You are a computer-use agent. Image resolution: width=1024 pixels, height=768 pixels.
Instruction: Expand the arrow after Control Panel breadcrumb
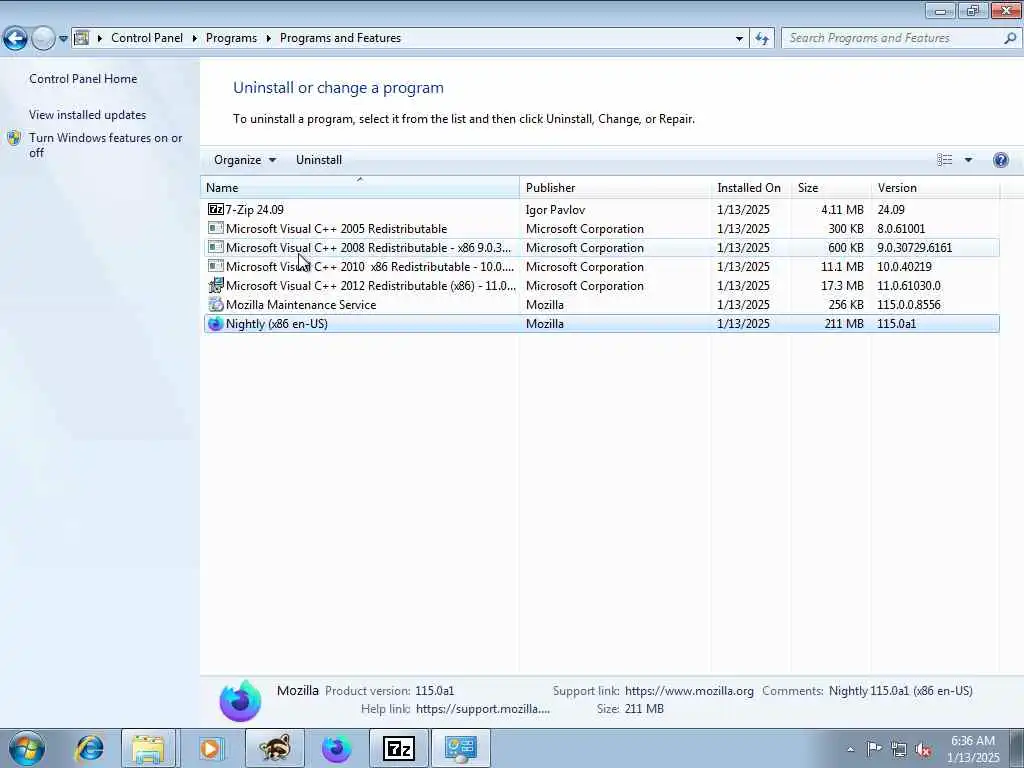click(195, 39)
